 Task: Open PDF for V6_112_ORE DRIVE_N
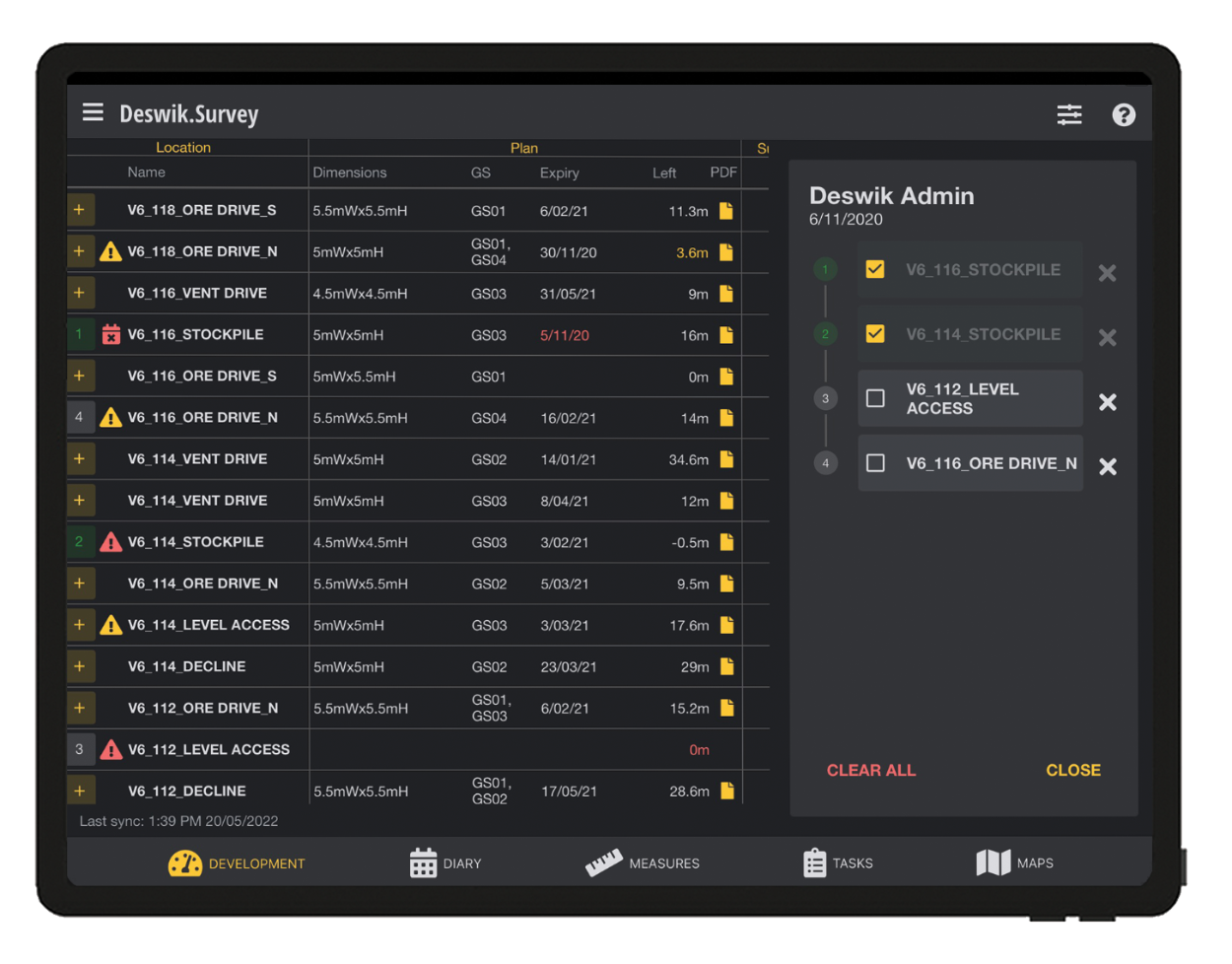(x=726, y=708)
